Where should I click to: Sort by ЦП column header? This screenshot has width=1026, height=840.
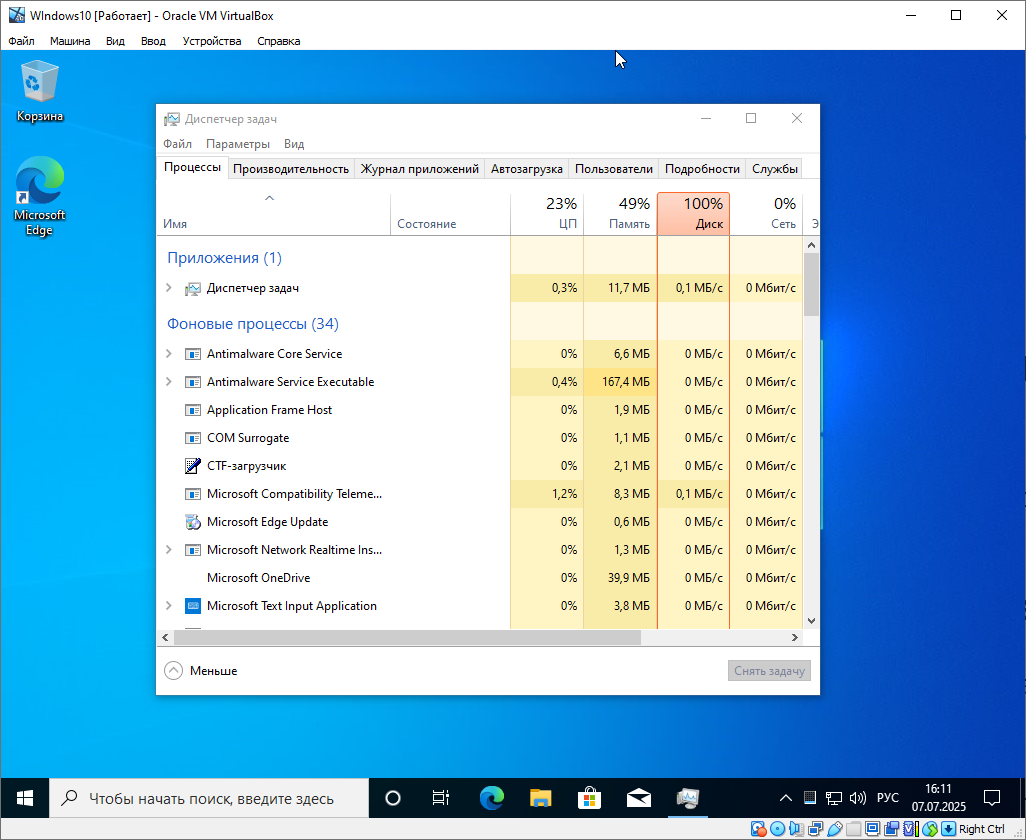[547, 214]
